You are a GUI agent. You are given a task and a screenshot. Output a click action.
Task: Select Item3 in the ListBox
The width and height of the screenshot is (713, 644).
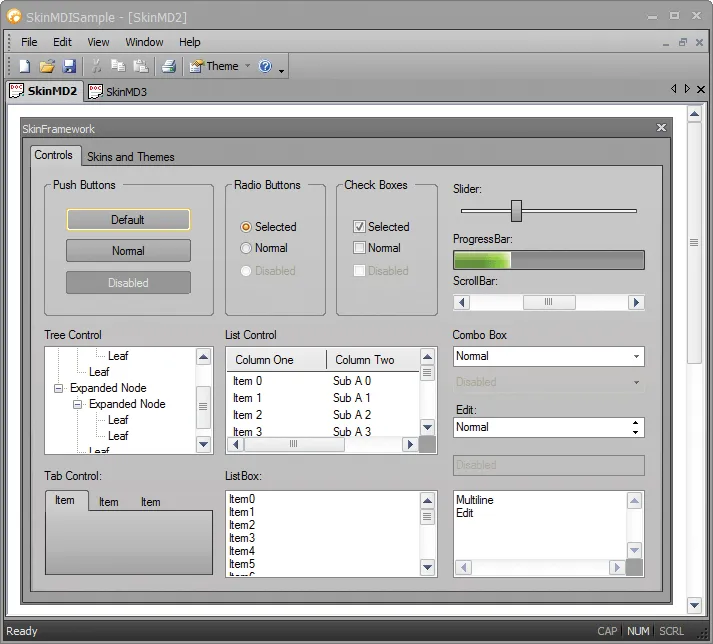(242, 538)
